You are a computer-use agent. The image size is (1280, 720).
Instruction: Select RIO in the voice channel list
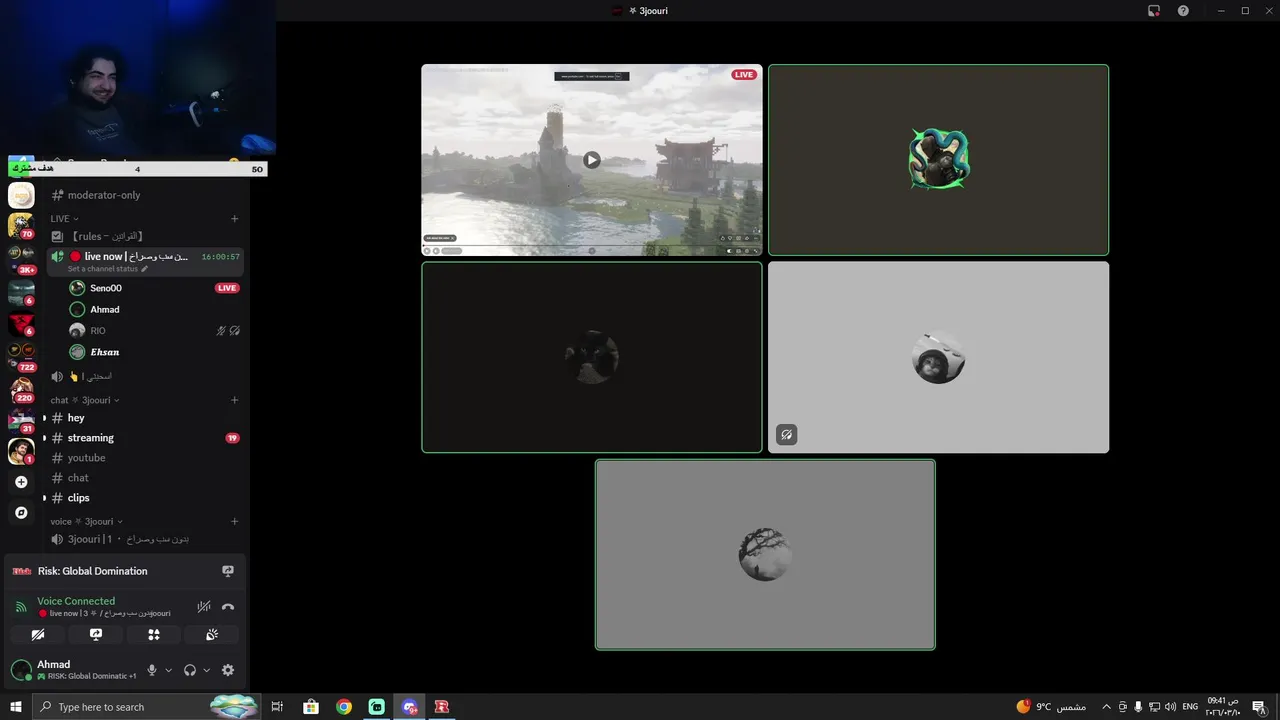tap(154, 331)
